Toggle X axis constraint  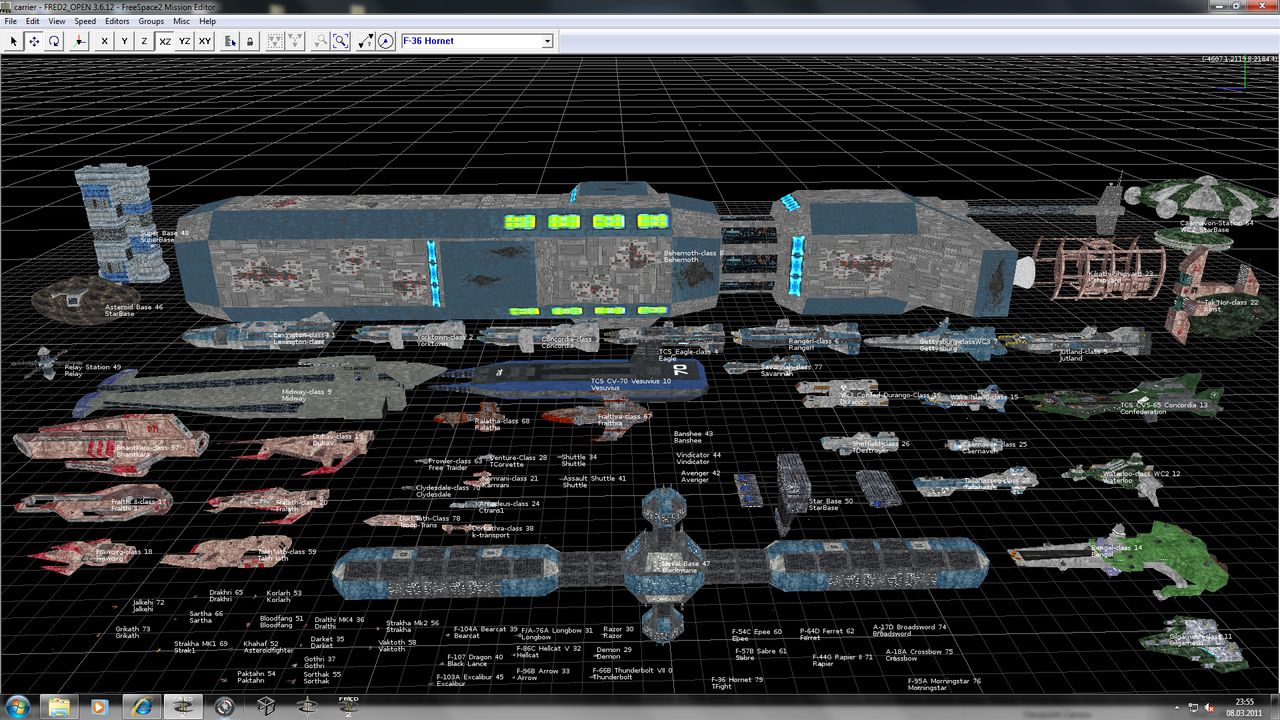coord(104,41)
